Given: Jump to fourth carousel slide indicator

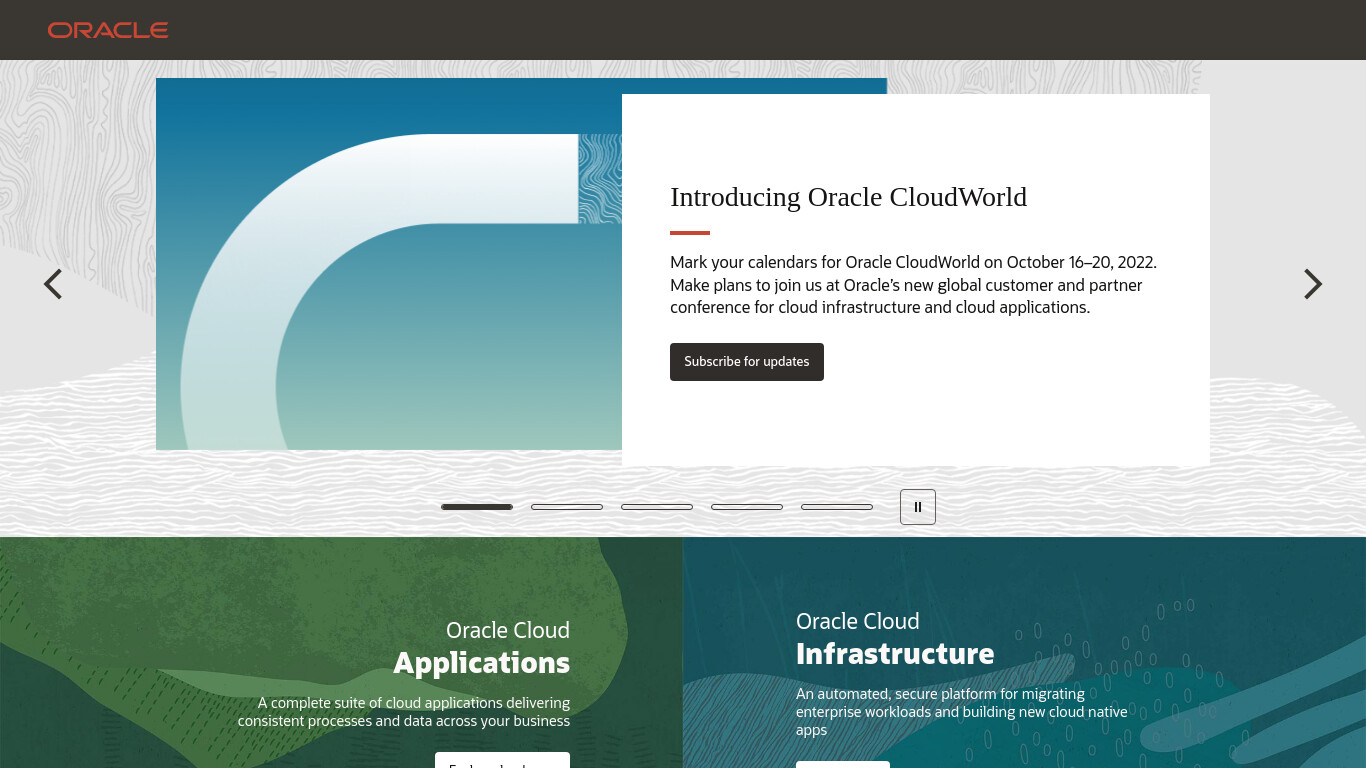Looking at the screenshot, I should pos(747,507).
